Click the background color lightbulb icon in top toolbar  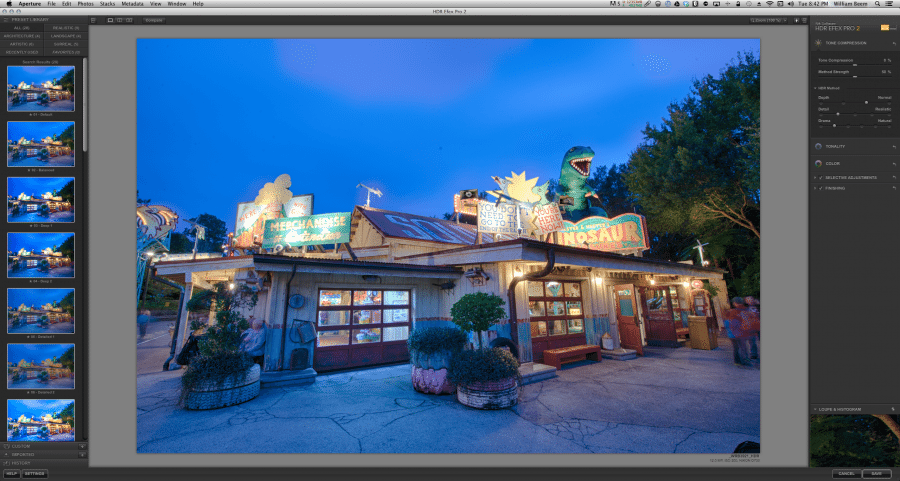(796, 20)
